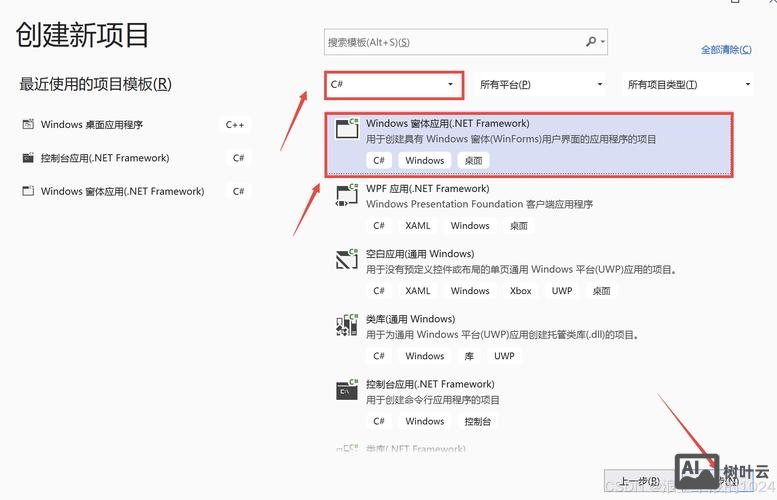Select recent template 控制台应用(.NET Framework)
Viewport: 777px width, 500px height.
pos(105,158)
